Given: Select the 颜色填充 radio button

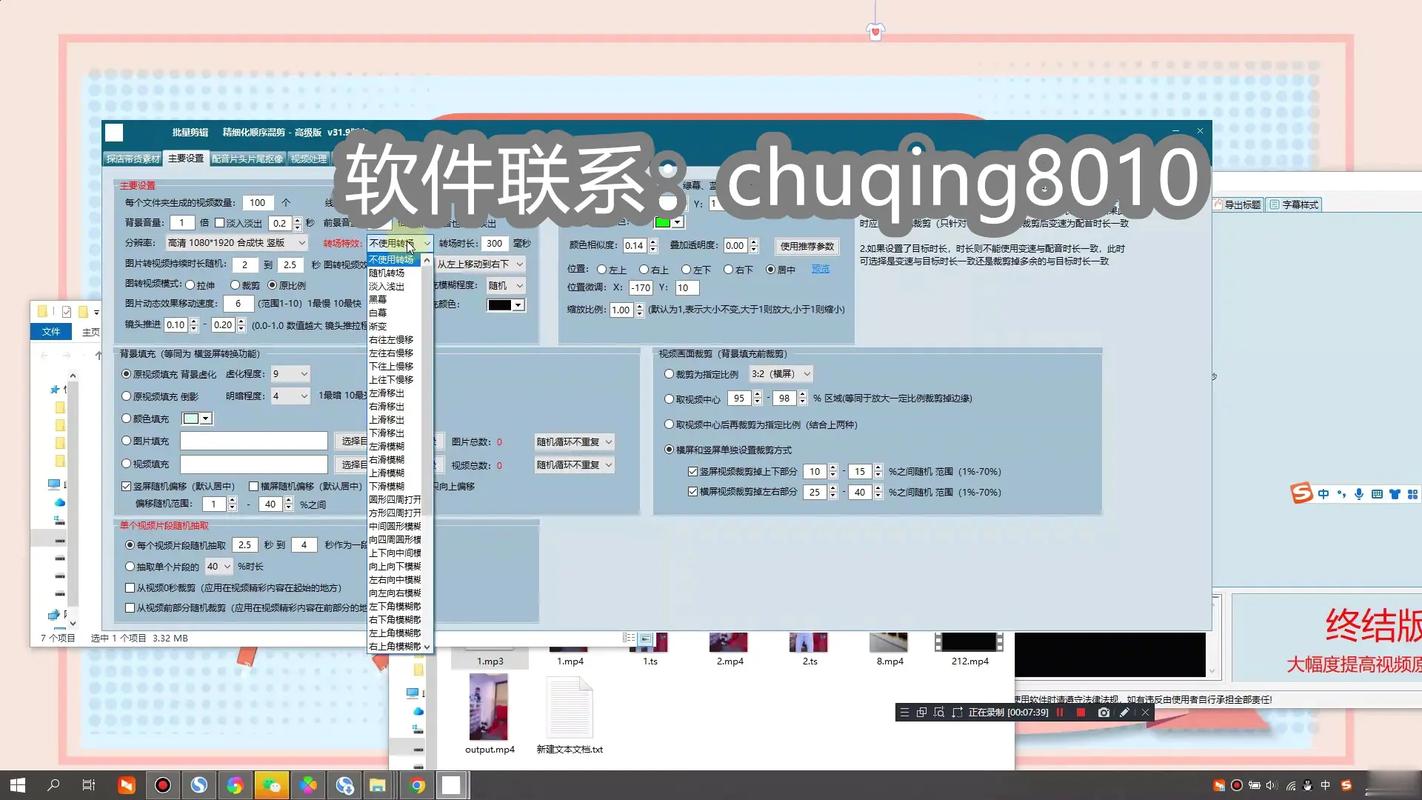Looking at the screenshot, I should tap(126, 419).
